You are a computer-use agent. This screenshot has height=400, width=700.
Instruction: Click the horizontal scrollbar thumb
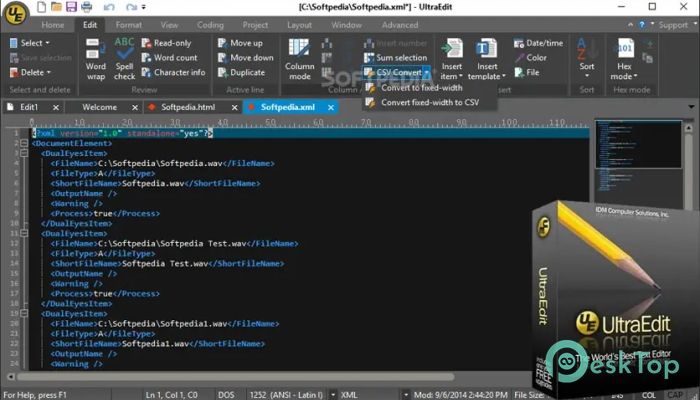pos(235,377)
